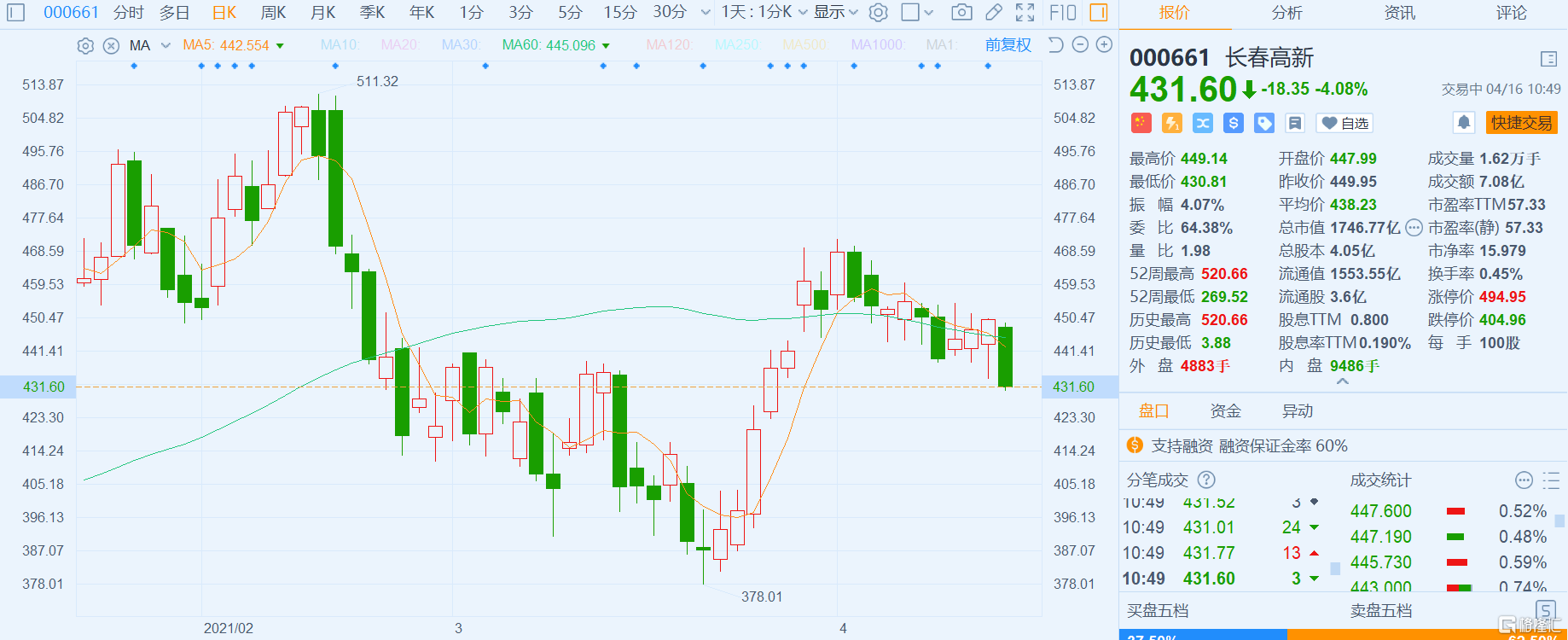This screenshot has height=640, width=1568.
Task: Open MA60 line options dropdown
Action: pyautogui.click(x=606, y=46)
